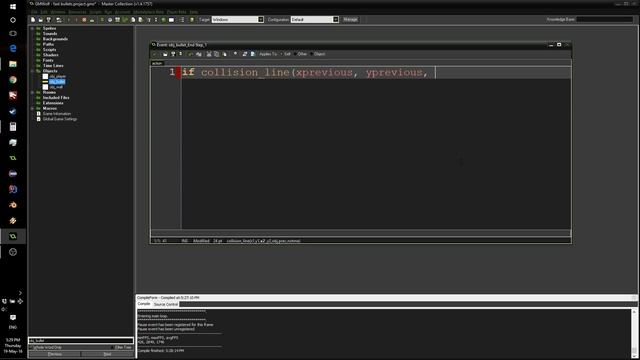640x360 pixels.
Task: Click the Manage configurations button
Action: [350, 20]
